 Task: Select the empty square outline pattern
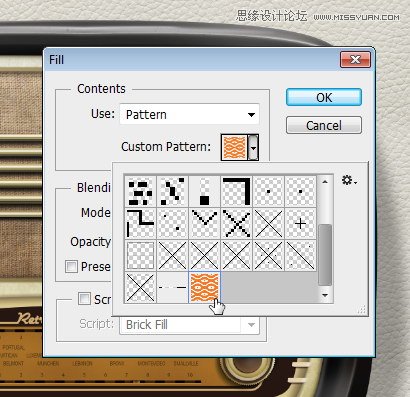140,255
